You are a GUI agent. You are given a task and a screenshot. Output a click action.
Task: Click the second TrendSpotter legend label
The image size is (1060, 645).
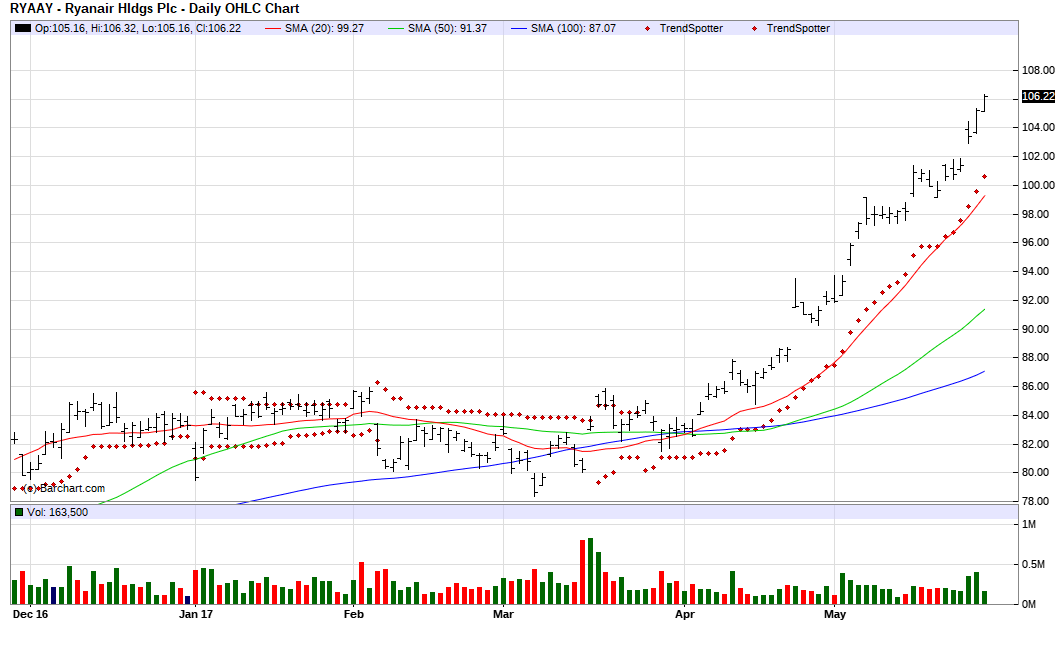tap(798, 28)
